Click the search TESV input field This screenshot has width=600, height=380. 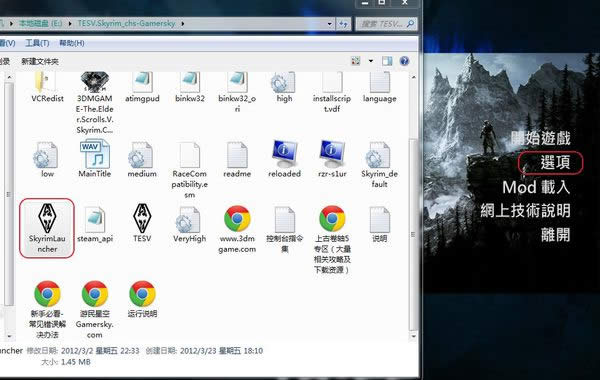coord(386,24)
